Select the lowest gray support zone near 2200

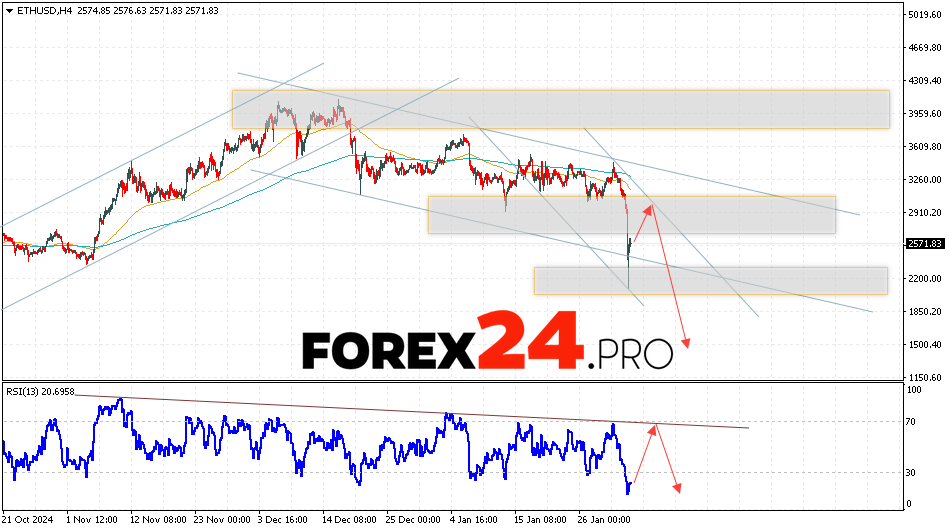coord(710,281)
